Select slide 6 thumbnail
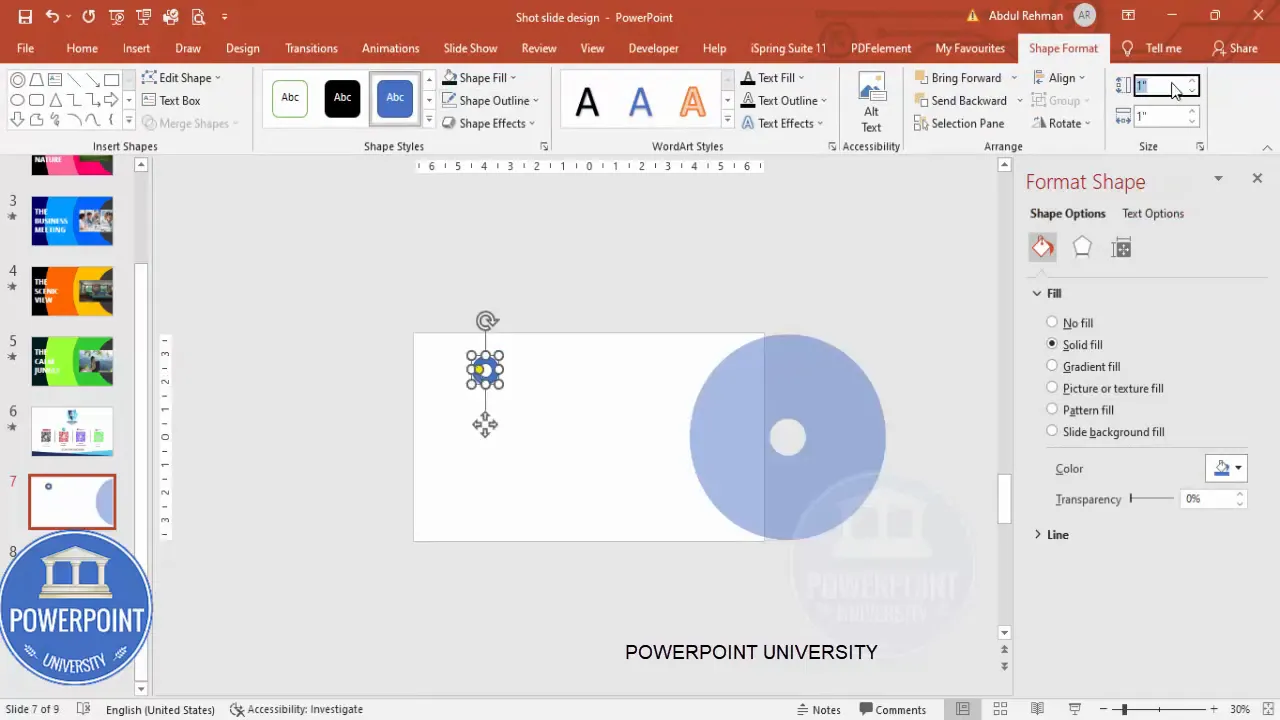This screenshot has width=1280, height=720. [x=72, y=431]
